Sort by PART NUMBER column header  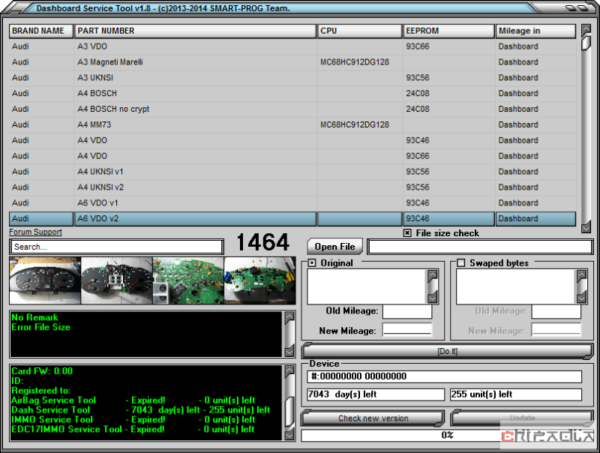(195, 31)
